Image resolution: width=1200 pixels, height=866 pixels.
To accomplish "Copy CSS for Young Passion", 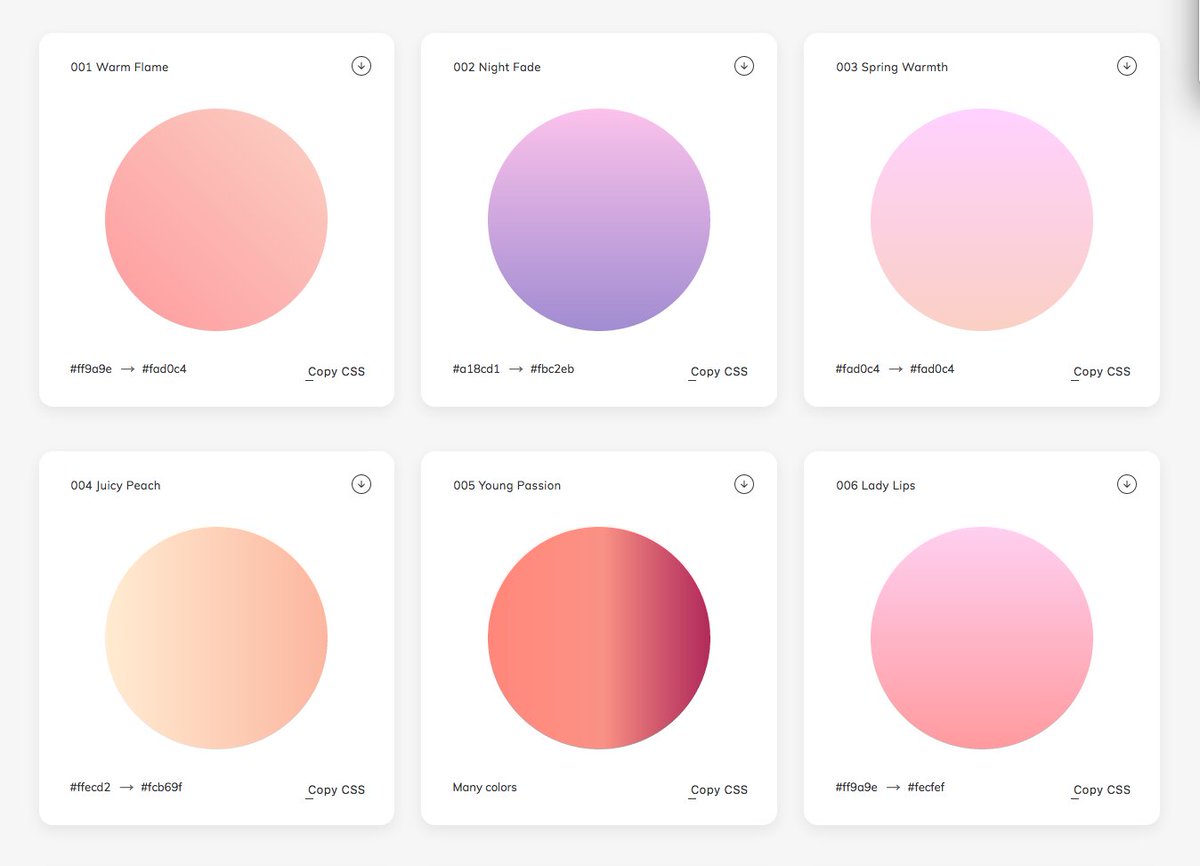I will coord(719,789).
